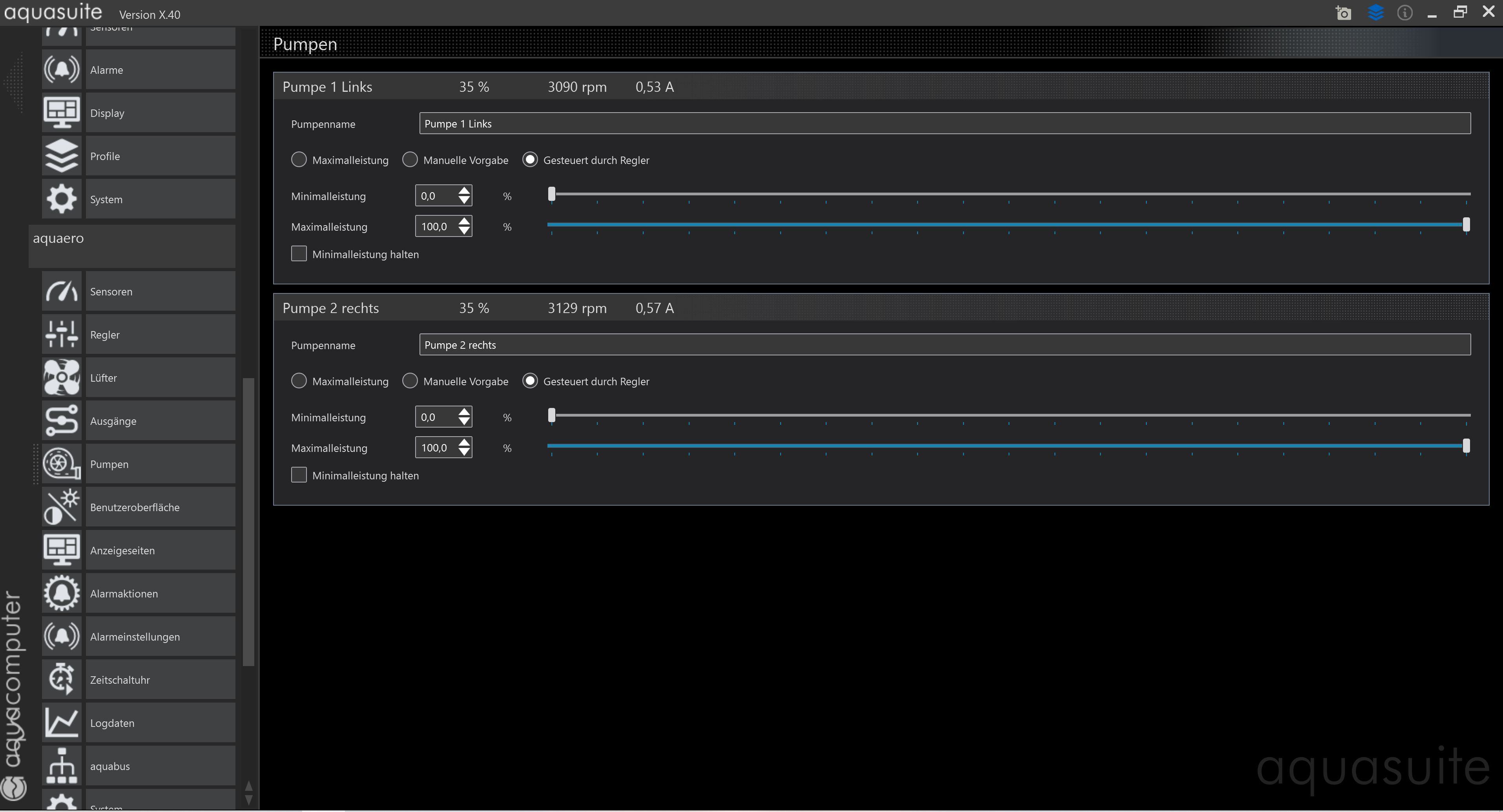Open the Zeitschaltuhr page
Image resolution: width=1503 pixels, height=812 pixels.
coord(161,679)
